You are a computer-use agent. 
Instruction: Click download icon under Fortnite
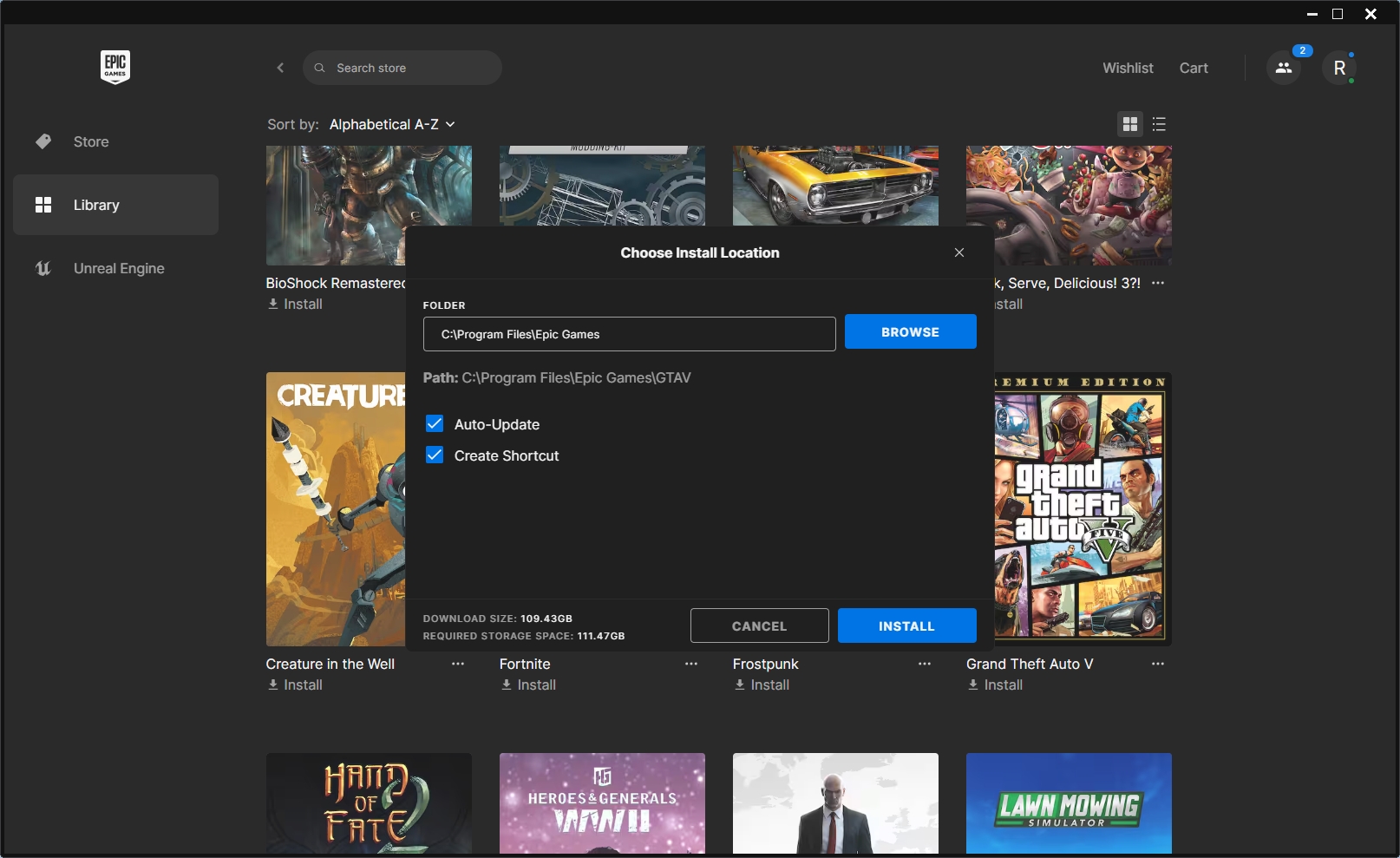507,684
